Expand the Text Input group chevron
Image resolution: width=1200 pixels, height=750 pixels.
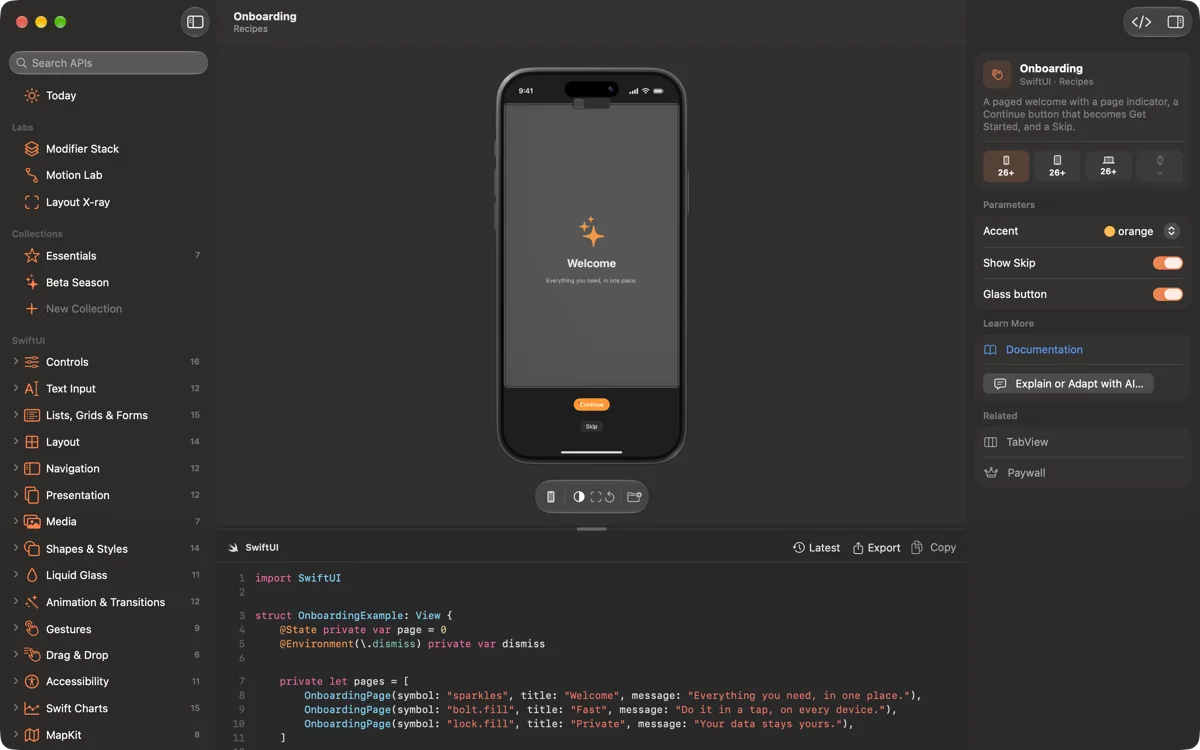point(15,388)
